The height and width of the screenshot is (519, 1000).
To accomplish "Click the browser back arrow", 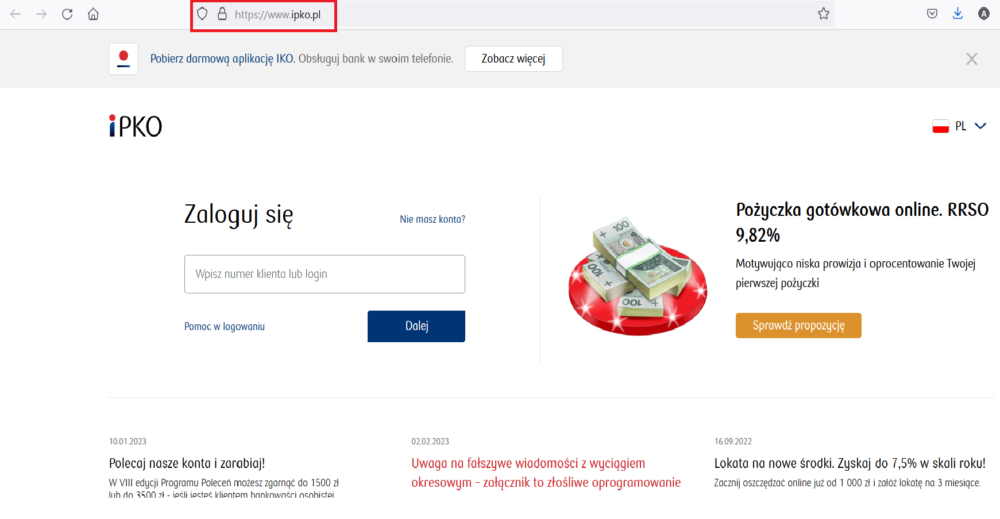I will pyautogui.click(x=15, y=14).
